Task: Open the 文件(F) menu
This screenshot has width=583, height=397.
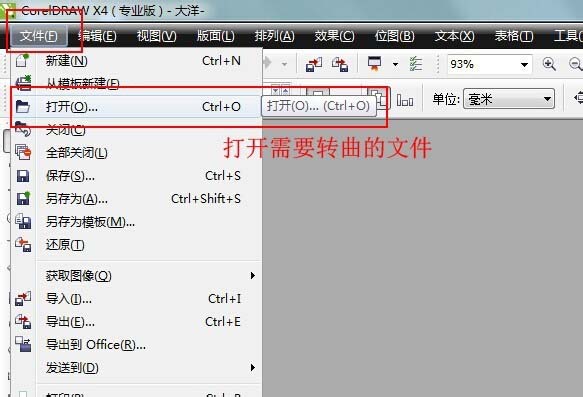Action: 39,36
